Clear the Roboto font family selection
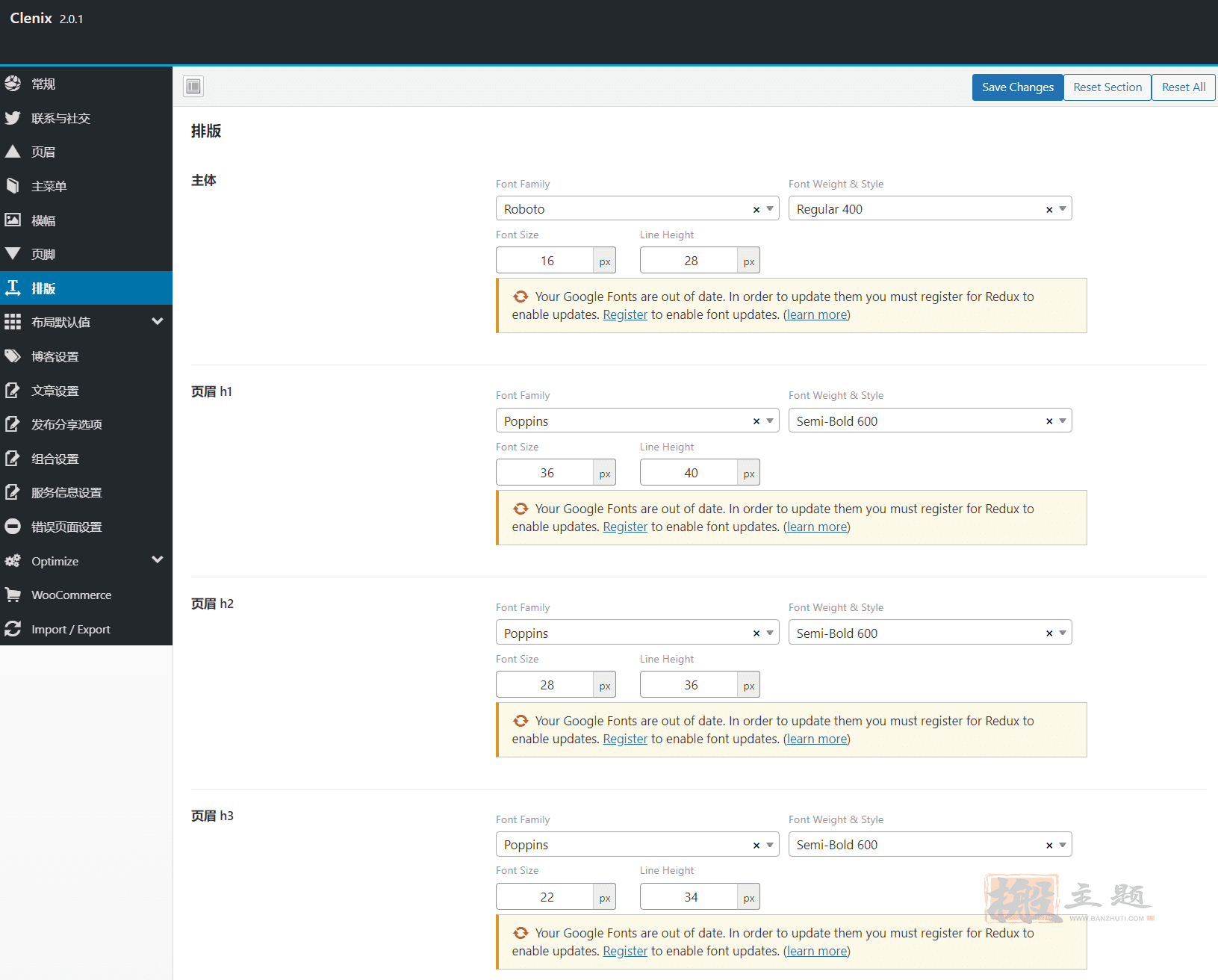This screenshot has width=1218, height=980. click(756, 209)
